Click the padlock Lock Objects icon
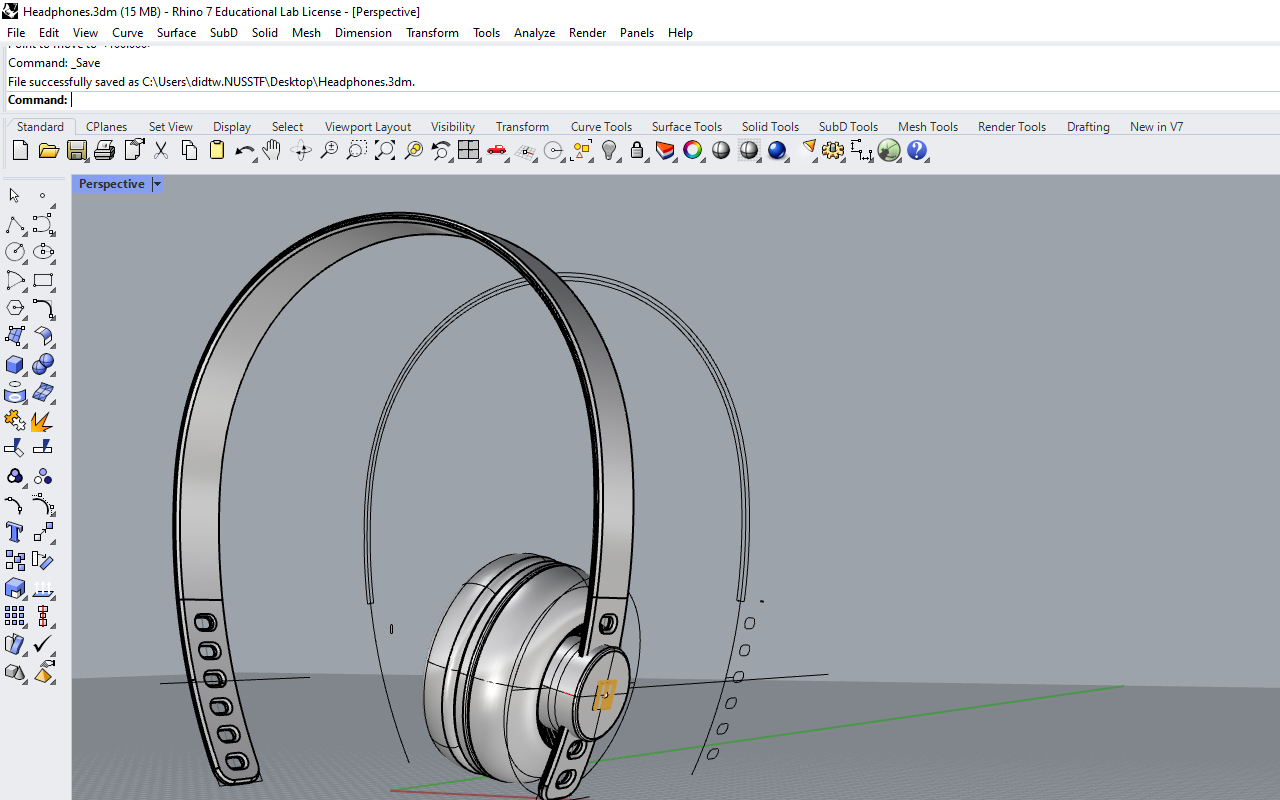The image size is (1280, 800). coord(637,151)
